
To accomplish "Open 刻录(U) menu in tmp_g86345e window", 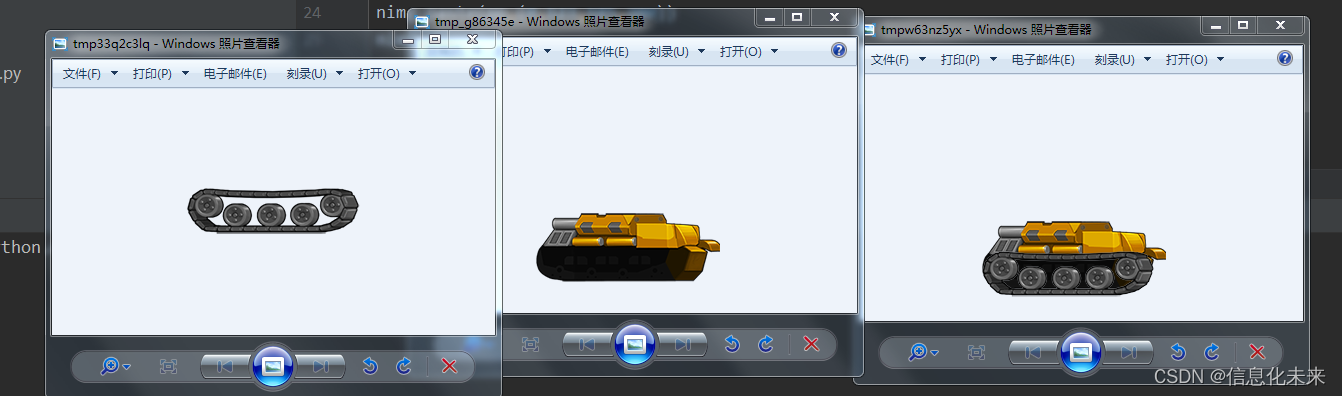I will point(676,52).
